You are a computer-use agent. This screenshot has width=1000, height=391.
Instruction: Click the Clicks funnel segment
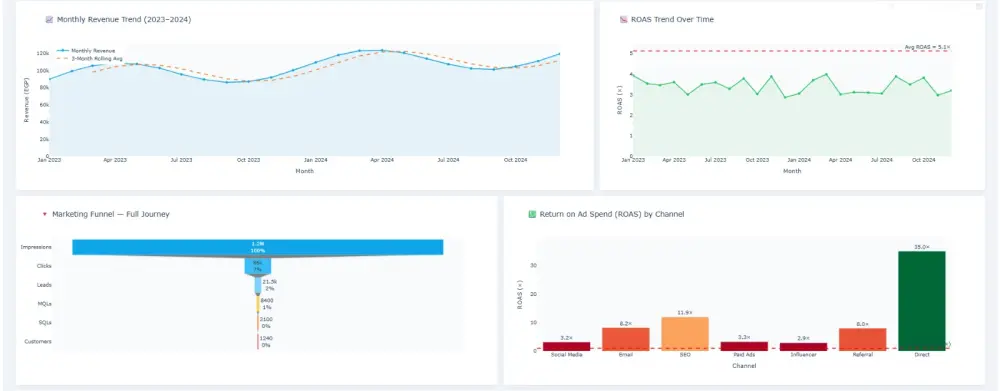pos(258,266)
